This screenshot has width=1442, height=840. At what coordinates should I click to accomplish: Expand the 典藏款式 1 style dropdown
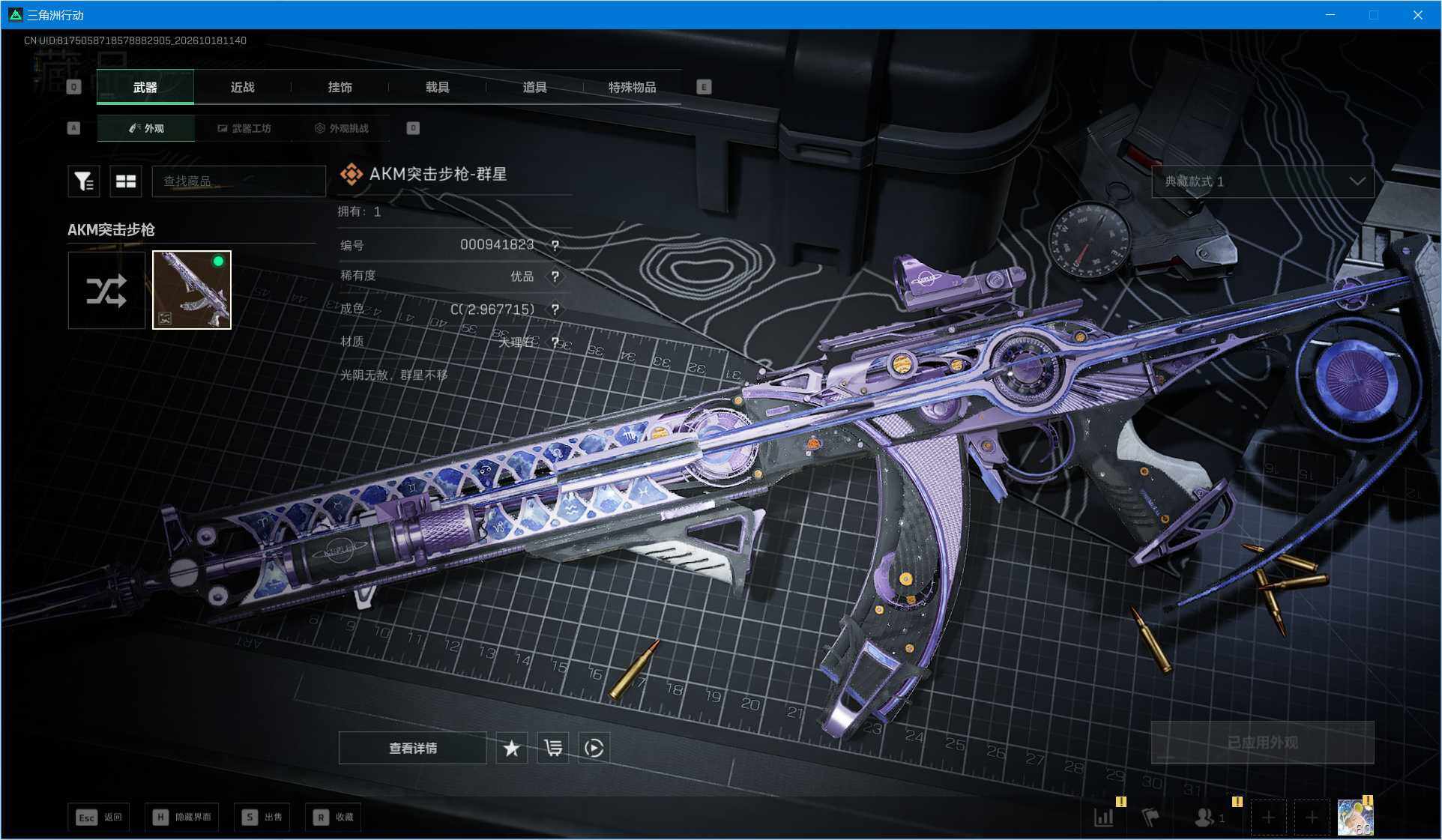point(1263,181)
